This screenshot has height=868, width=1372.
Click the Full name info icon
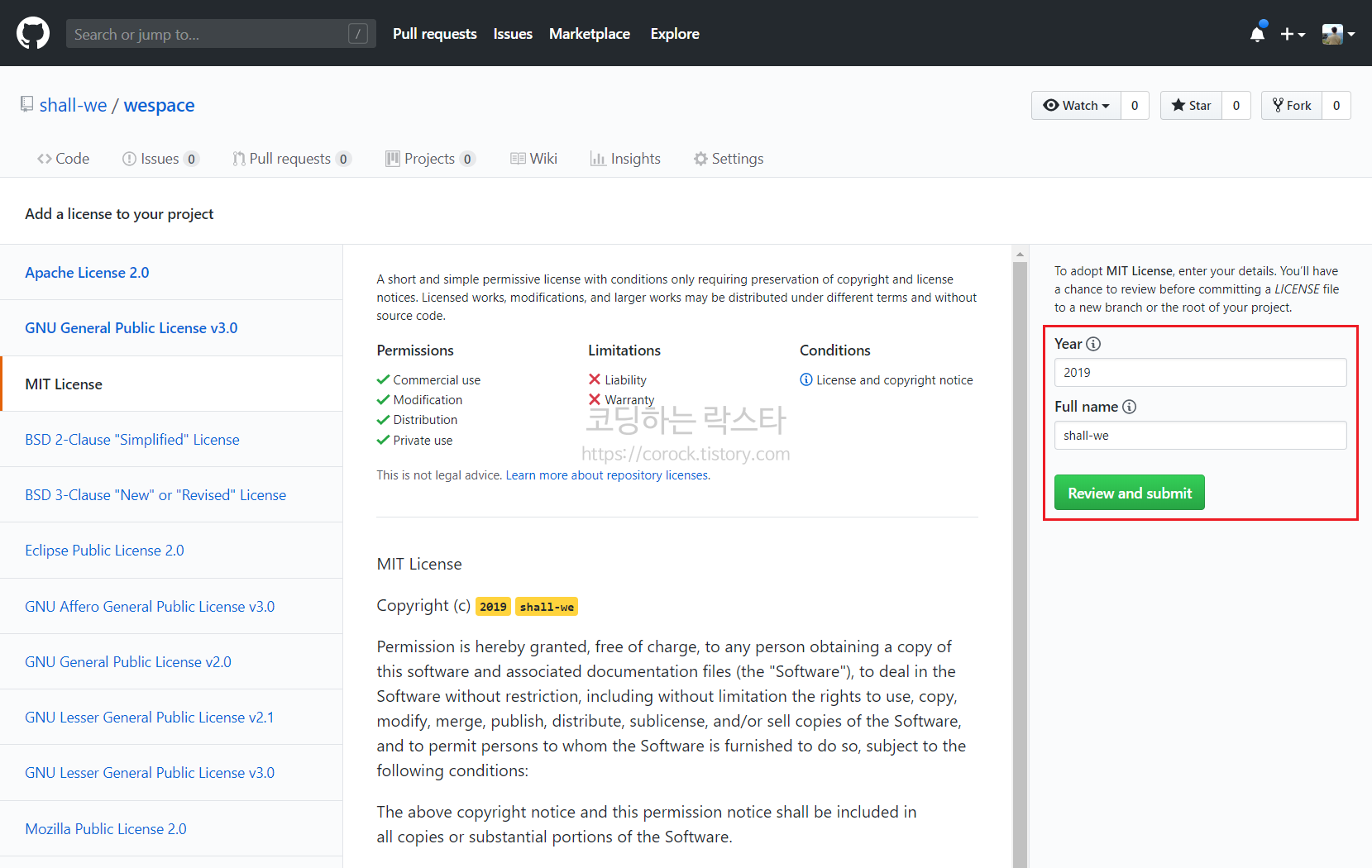coord(1129,407)
